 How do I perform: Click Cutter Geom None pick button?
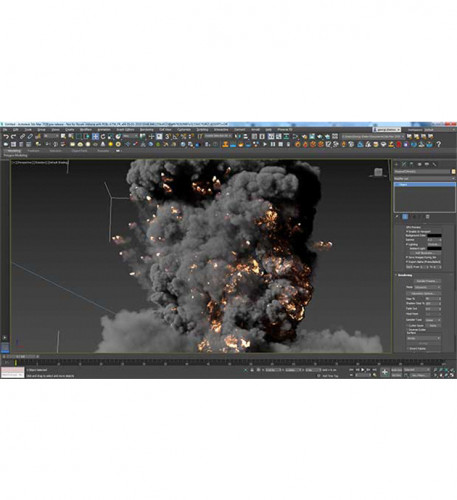click(433, 325)
